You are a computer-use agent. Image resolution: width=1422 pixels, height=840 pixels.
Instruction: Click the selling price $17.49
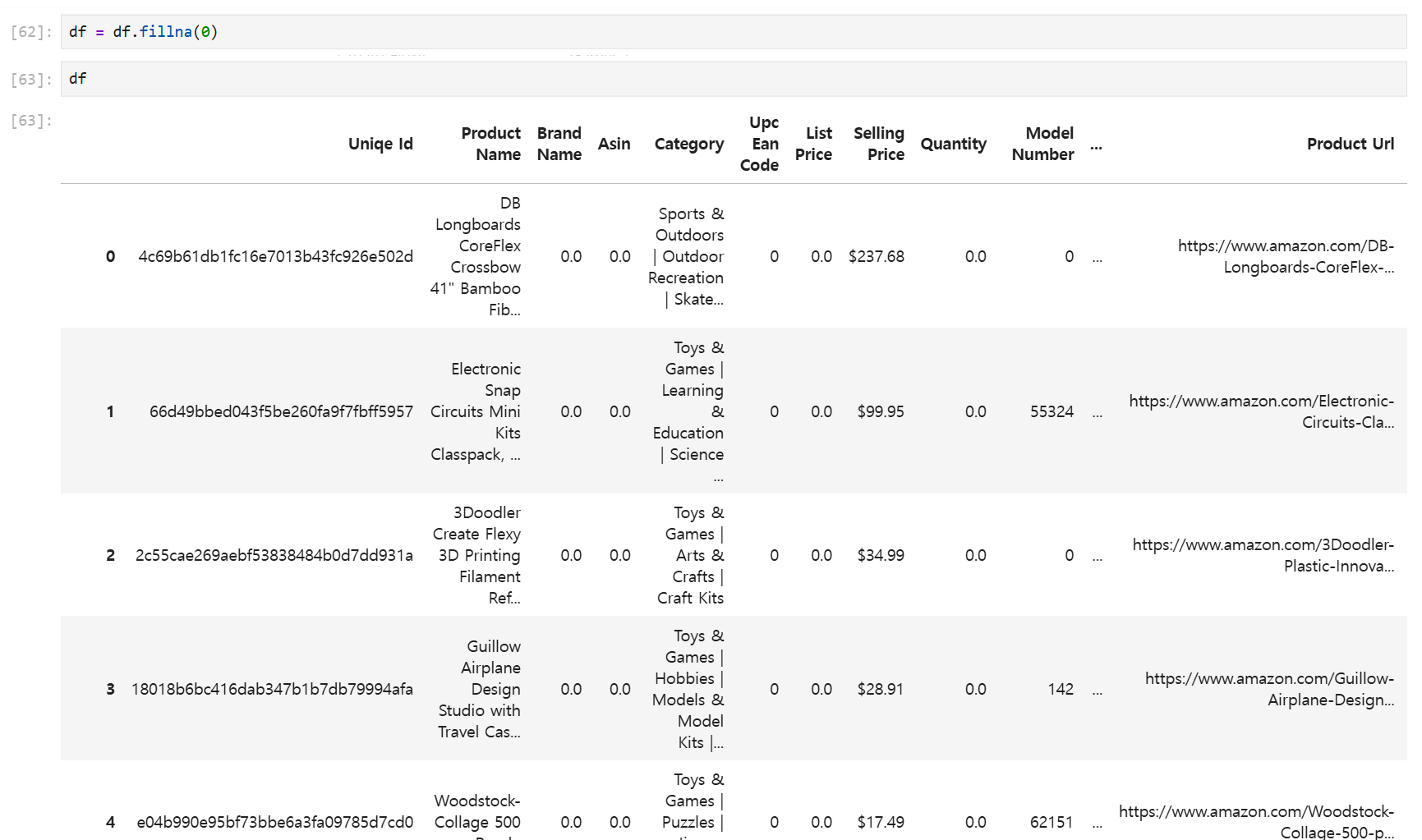pyautogui.click(x=881, y=822)
